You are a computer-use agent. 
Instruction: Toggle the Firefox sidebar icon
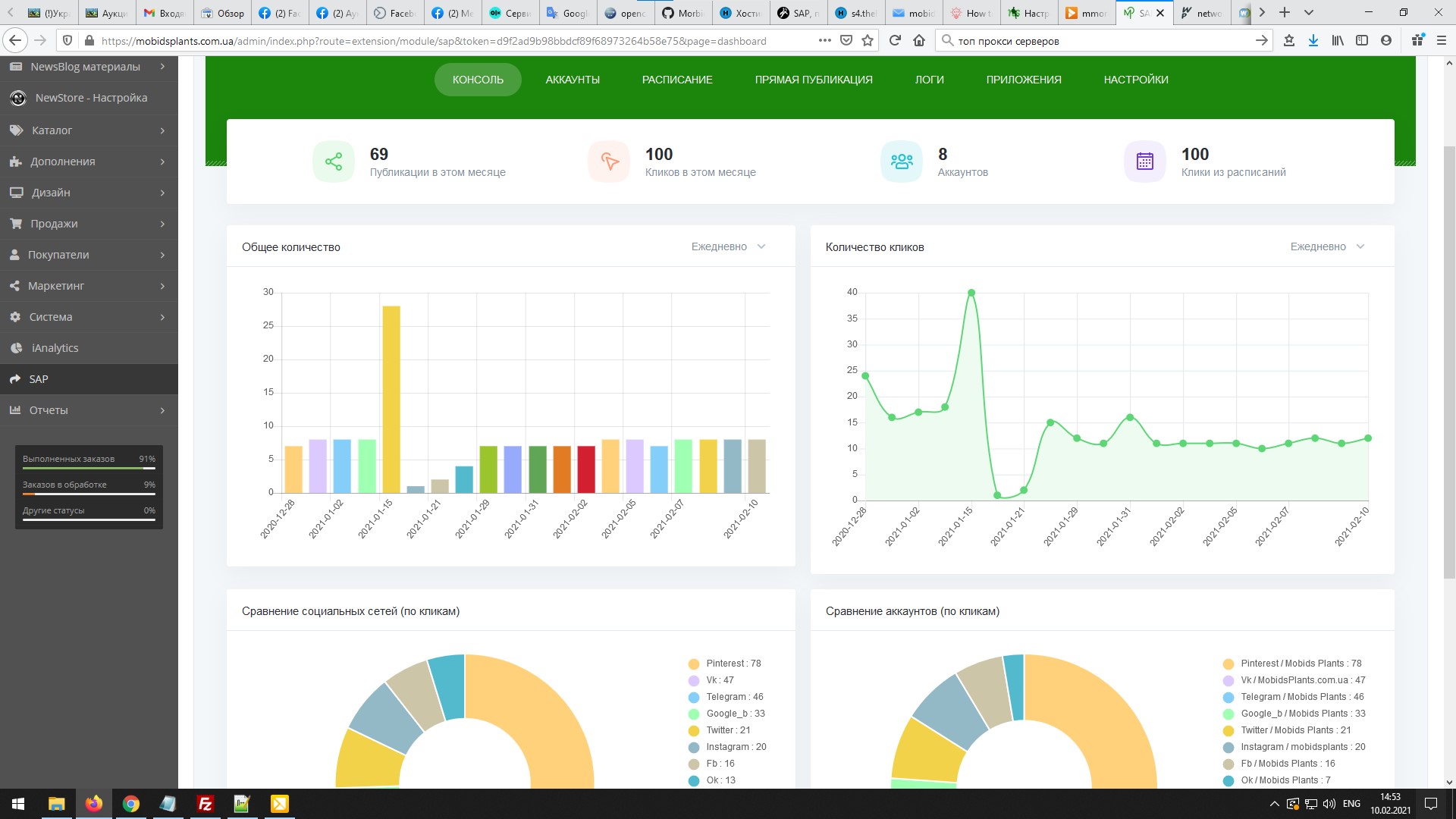[1362, 41]
